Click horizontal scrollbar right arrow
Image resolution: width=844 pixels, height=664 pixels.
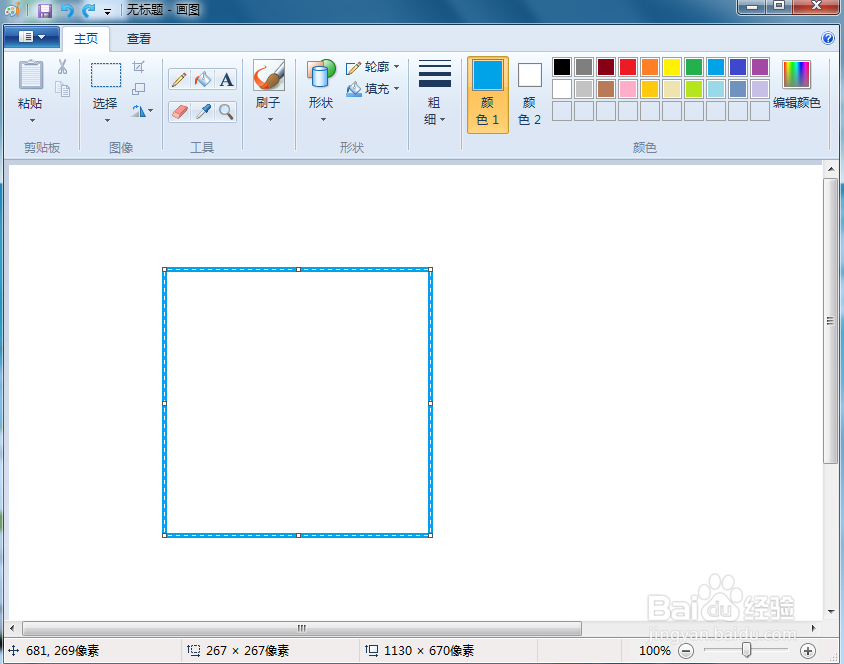tap(813, 628)
